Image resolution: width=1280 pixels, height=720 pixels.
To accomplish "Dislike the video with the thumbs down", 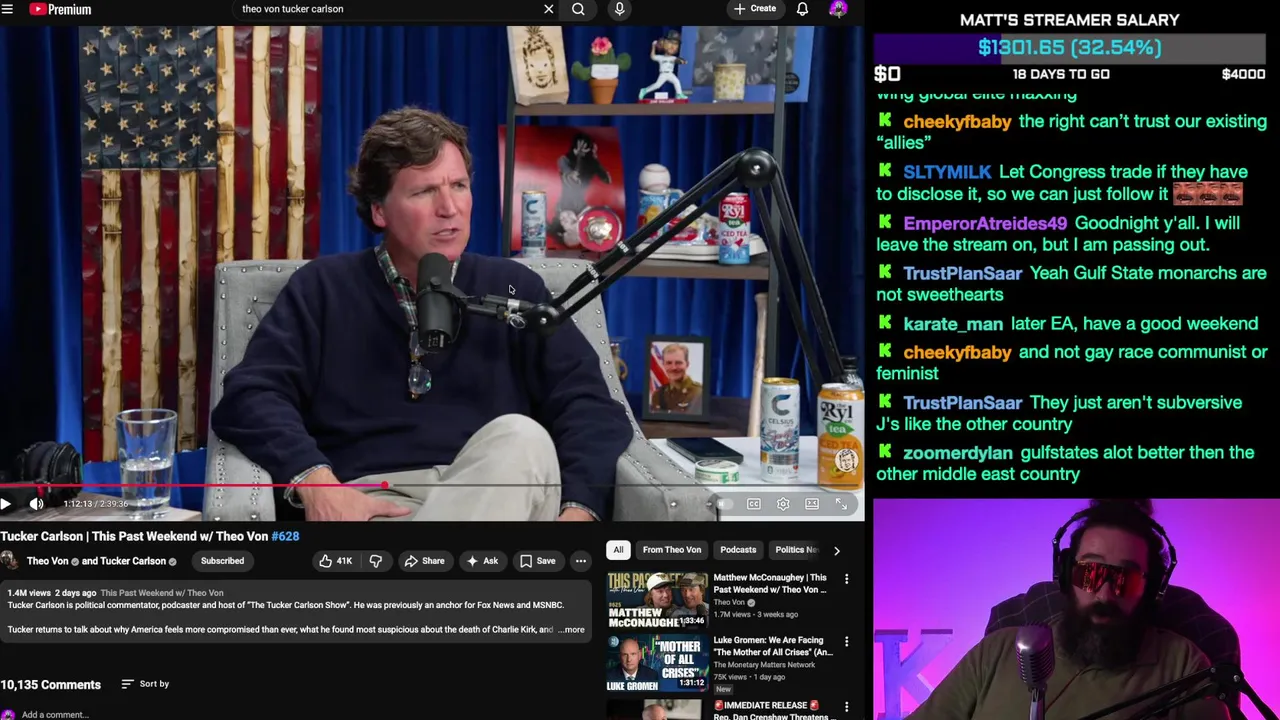I will click(x=376, y=561).
